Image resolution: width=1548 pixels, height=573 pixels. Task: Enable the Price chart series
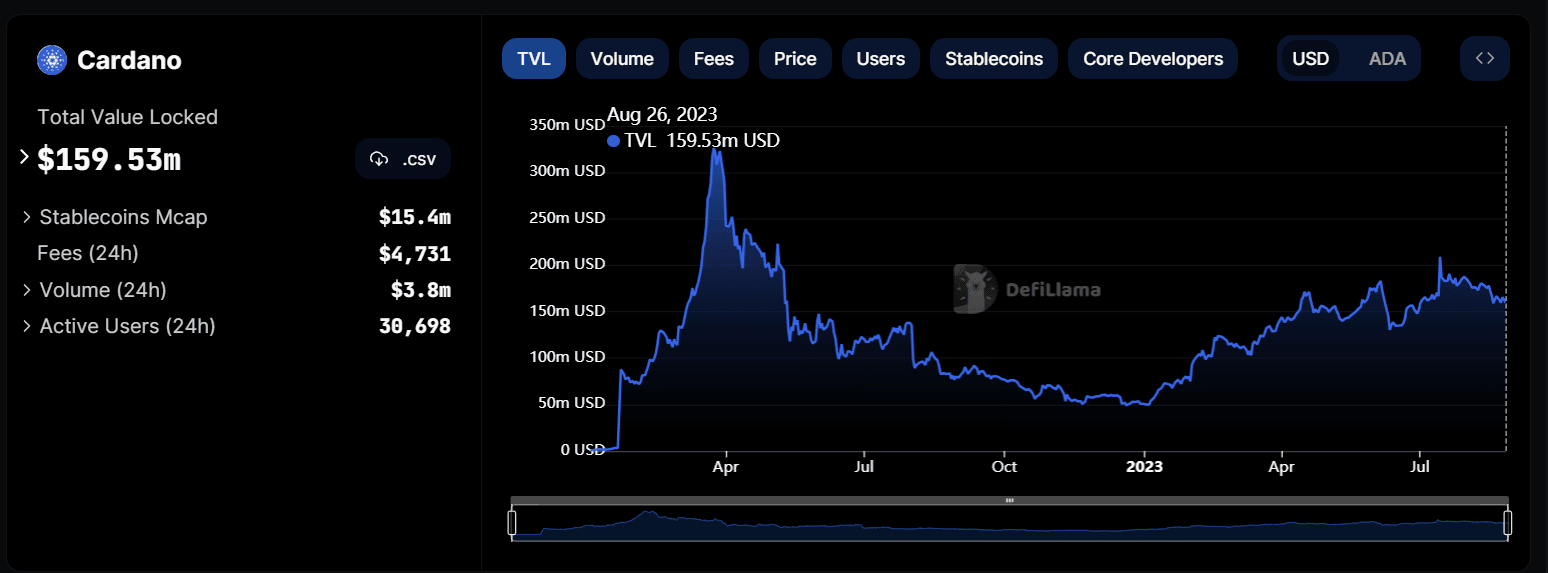pos(795,59)
